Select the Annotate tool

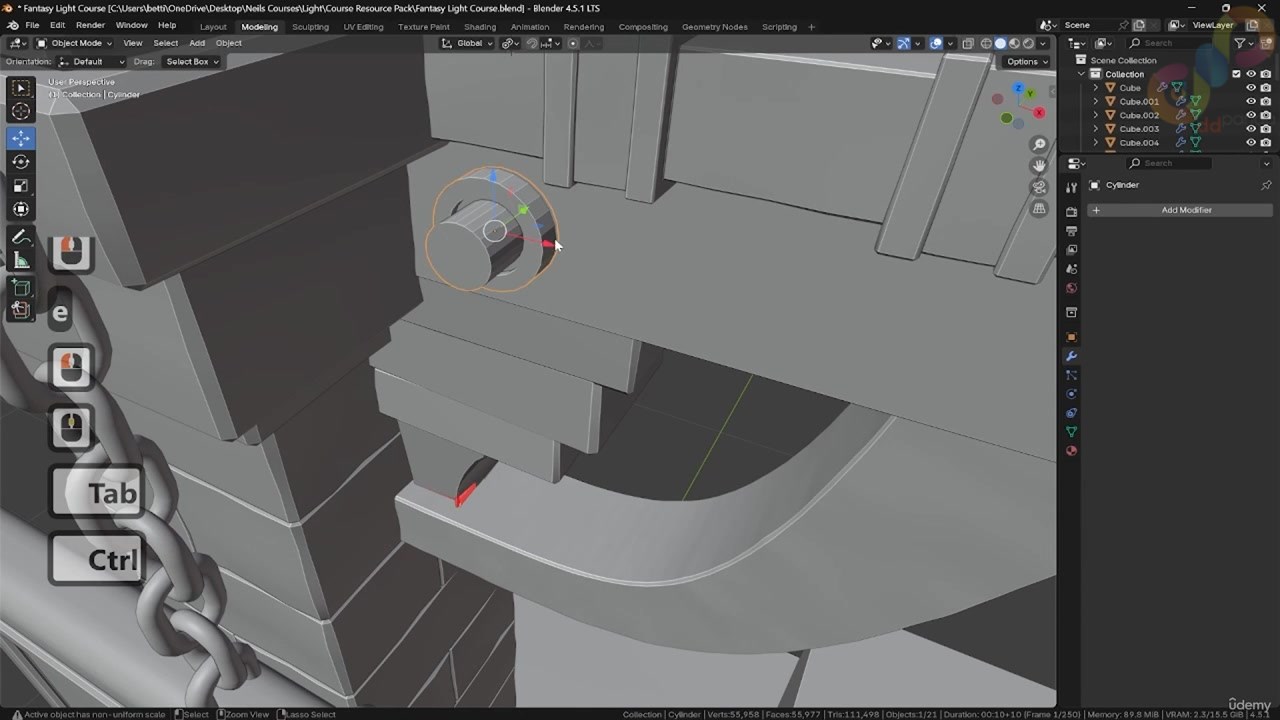pos(21,237)
